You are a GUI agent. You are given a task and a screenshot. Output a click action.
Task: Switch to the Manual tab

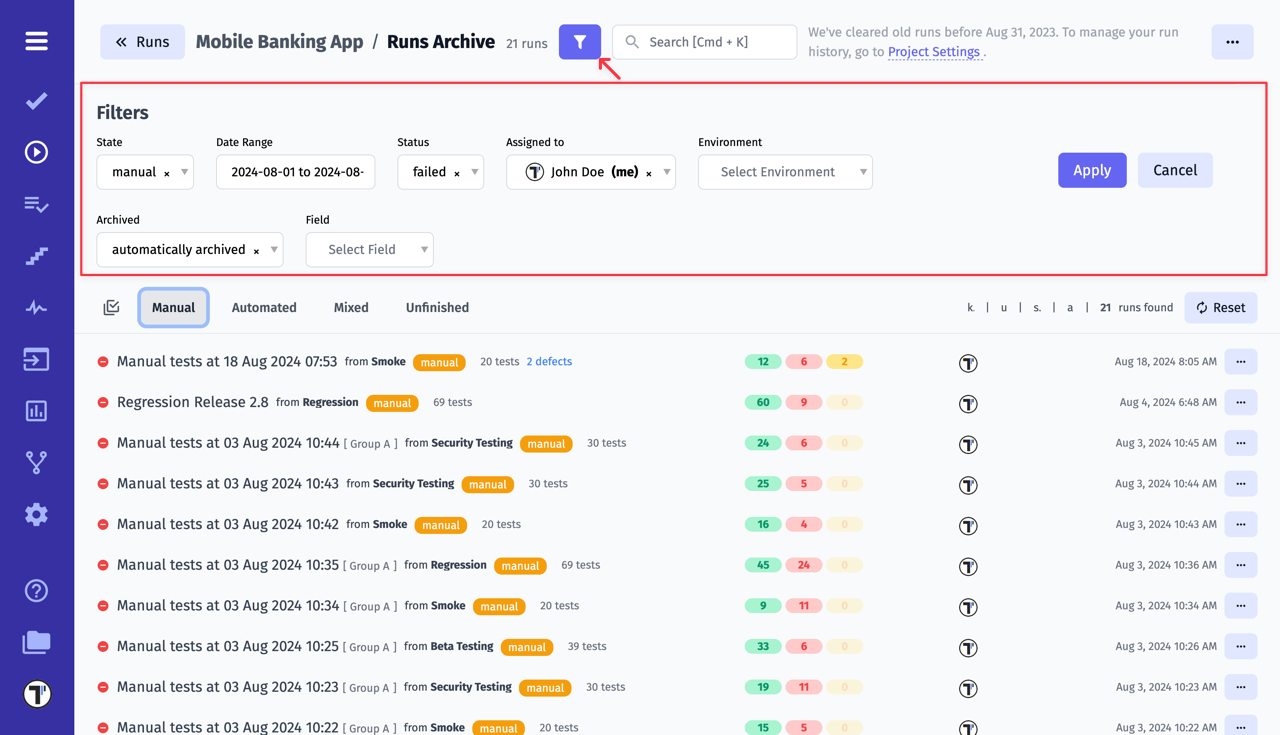point(173,308)
